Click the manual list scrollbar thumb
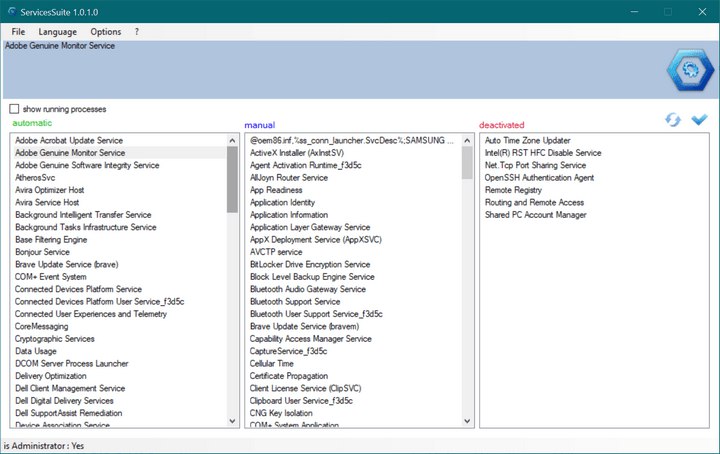The image size is (720, 454). pyautogui.click(x=467, y=163)
